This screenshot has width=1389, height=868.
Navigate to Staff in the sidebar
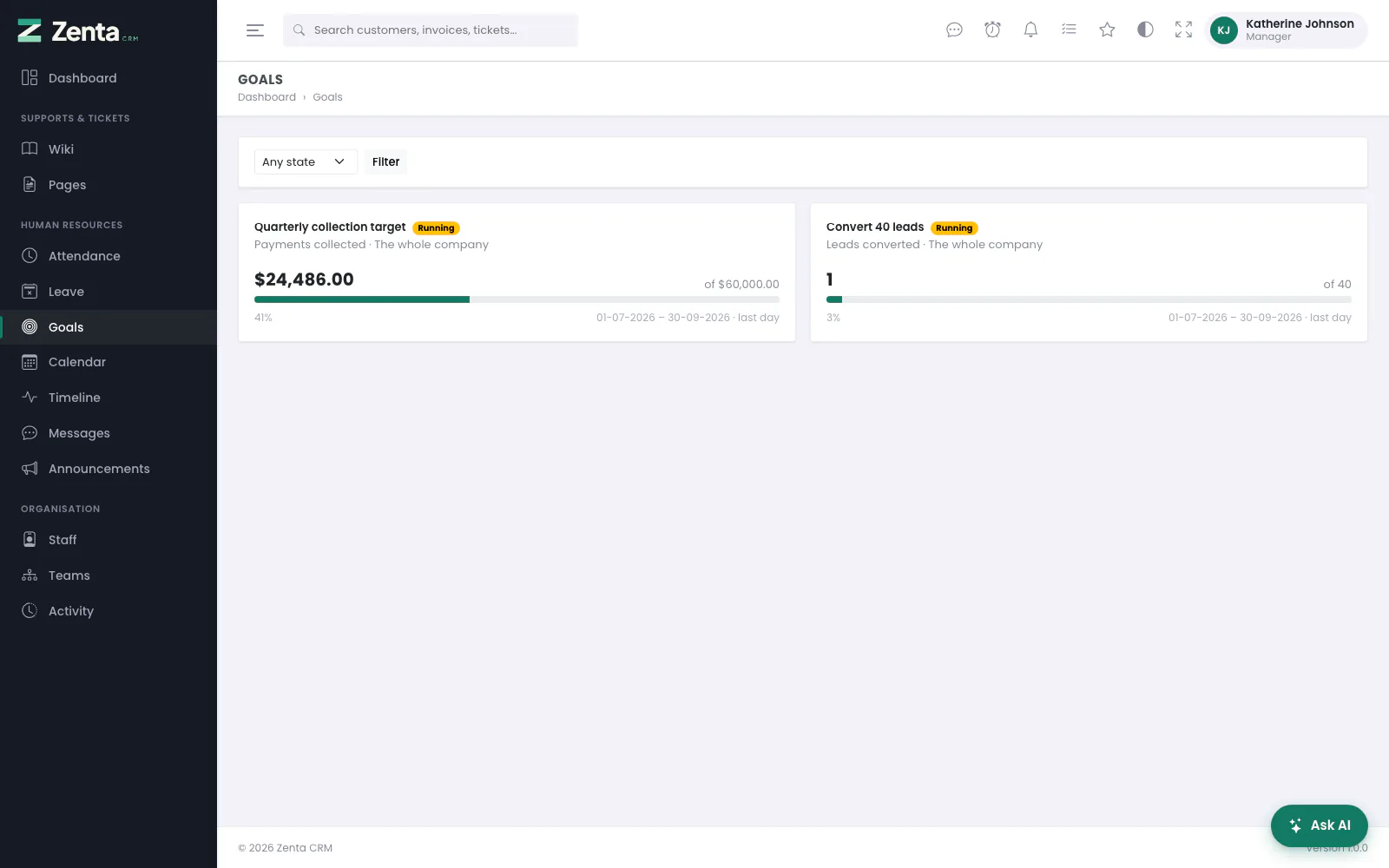(109, 540)
